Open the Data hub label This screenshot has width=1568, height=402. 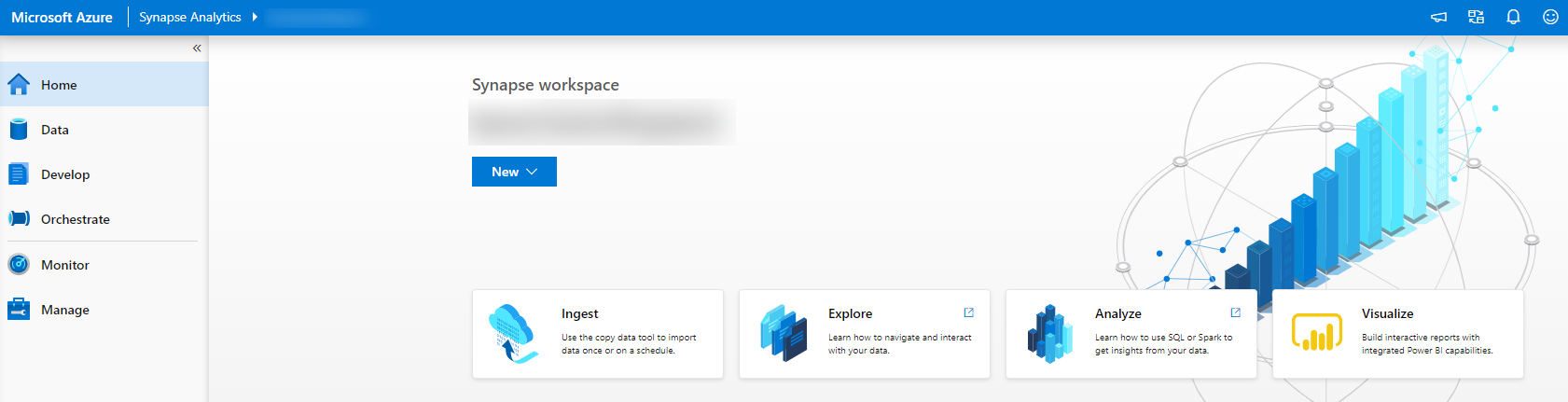(55, 130)
